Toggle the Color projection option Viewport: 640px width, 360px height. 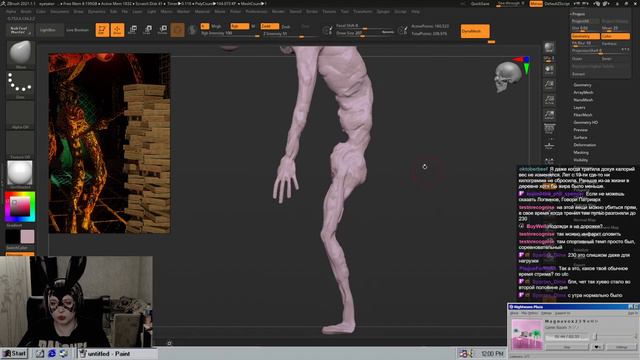(x=615, y=36)
